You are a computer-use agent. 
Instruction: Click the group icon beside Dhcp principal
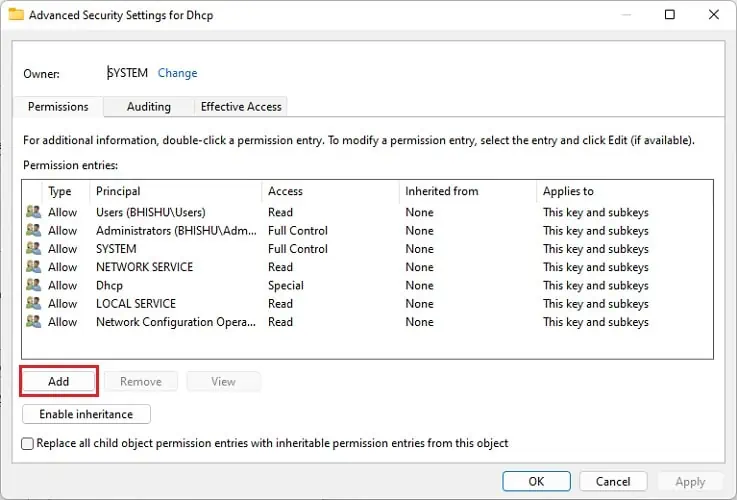point(33,285)
